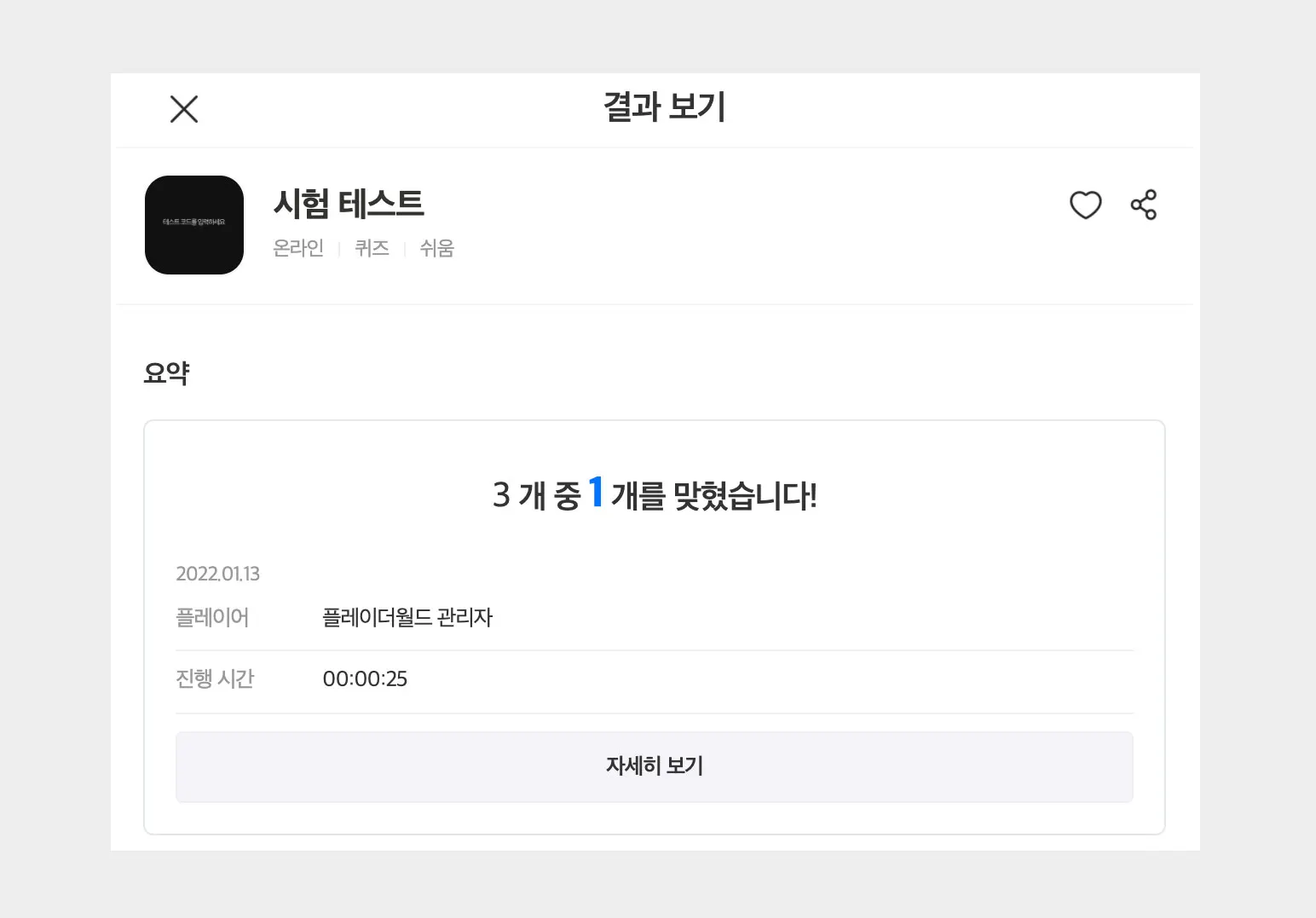Select the player name 플레이더월드 관리자
The width and height of the screenshot is (1316, 918).
click(x=407, y=617)
